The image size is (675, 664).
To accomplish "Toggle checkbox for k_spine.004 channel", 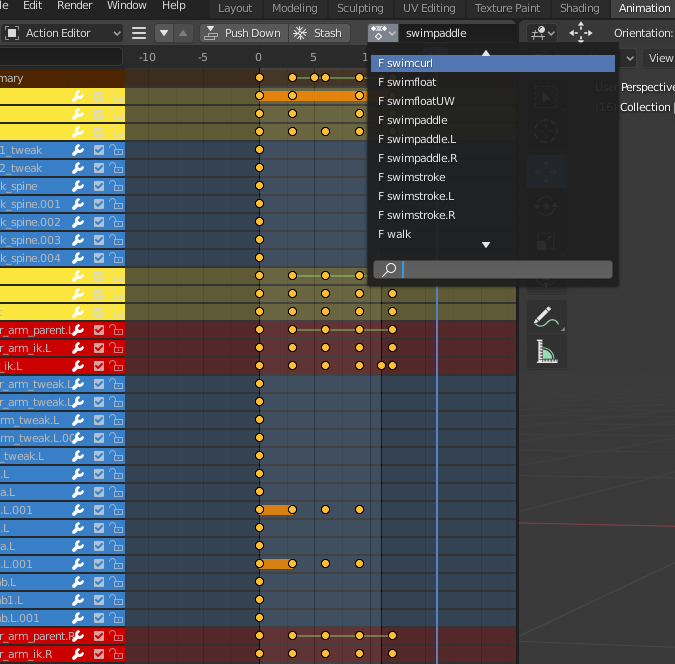I will 99,258.
